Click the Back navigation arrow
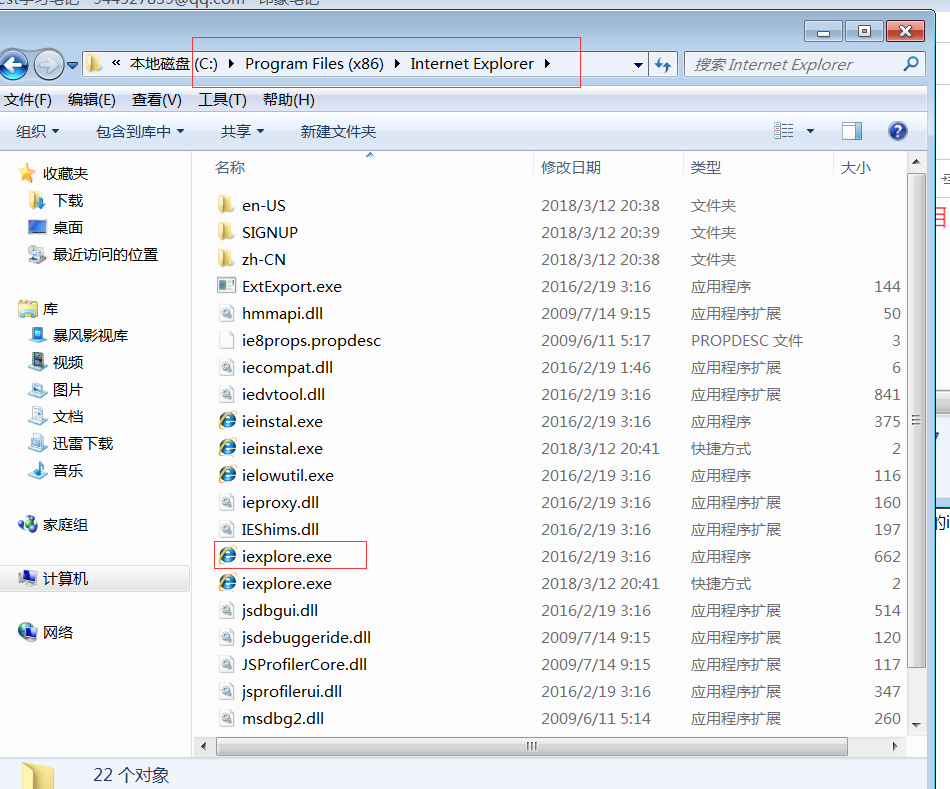This screenshot has height=789, width=950. [x=13, y=64]
